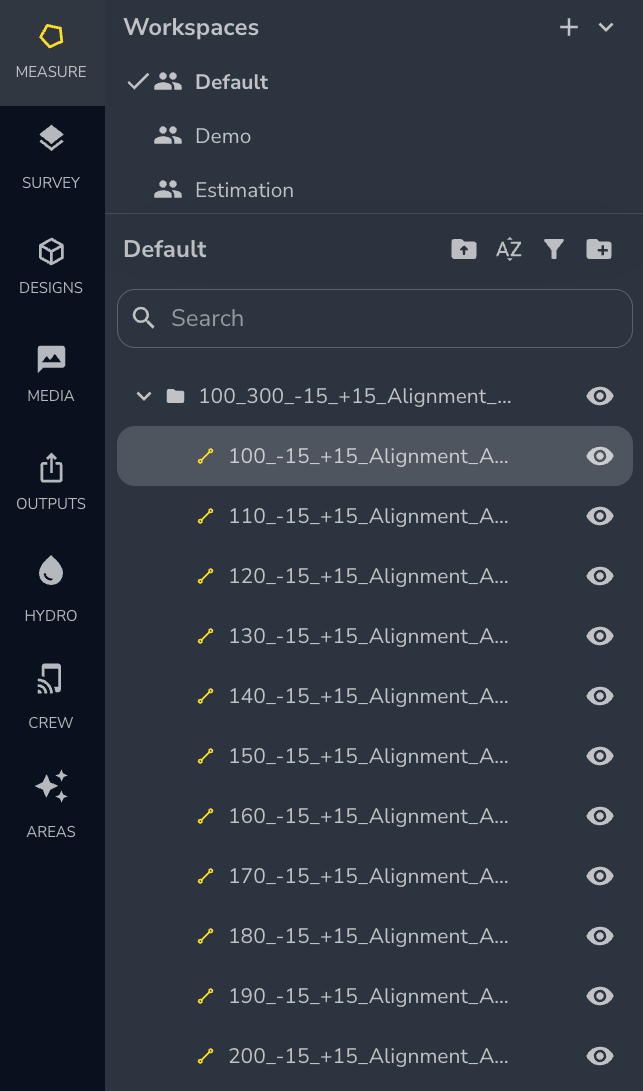
Task: Add a new workspace with plus button
Action: [569, 27]
